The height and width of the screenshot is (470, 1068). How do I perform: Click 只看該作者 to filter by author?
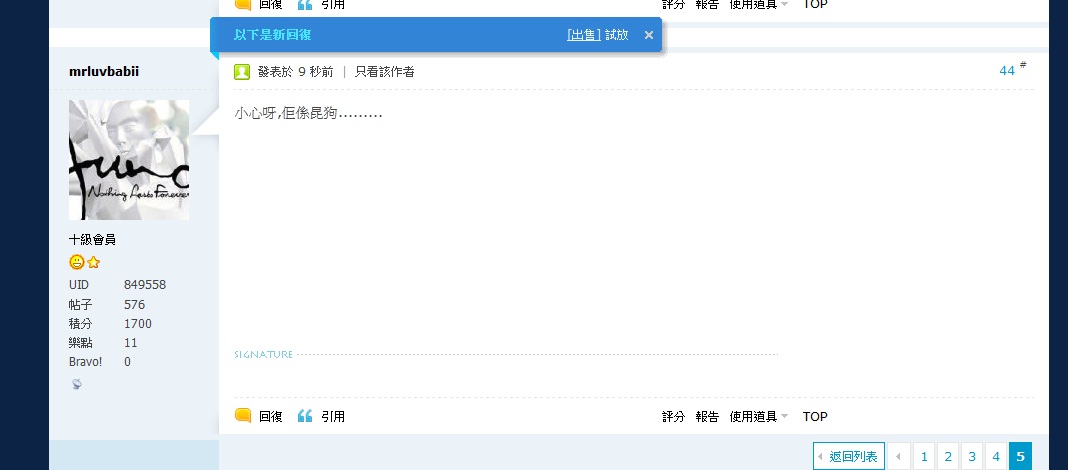tap(384, 72)
